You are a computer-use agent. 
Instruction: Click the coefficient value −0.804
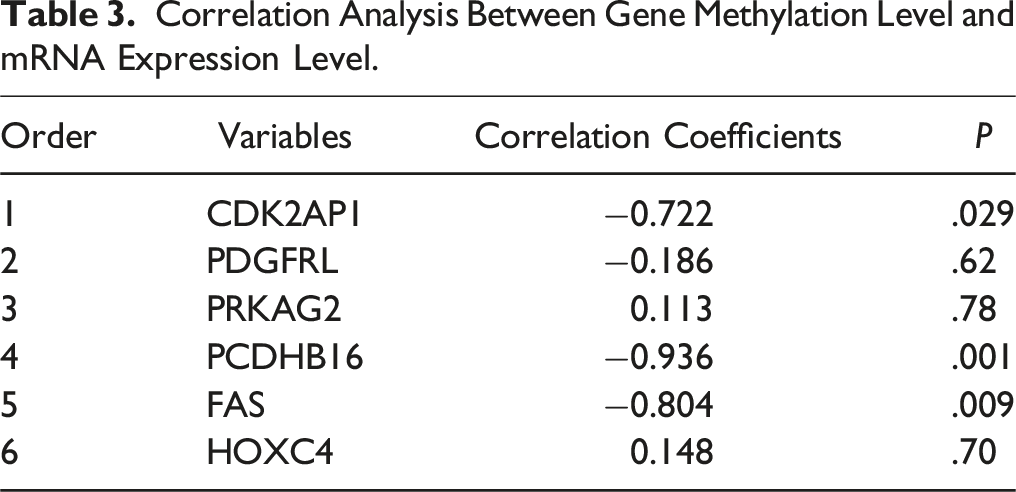coord(657,405)
